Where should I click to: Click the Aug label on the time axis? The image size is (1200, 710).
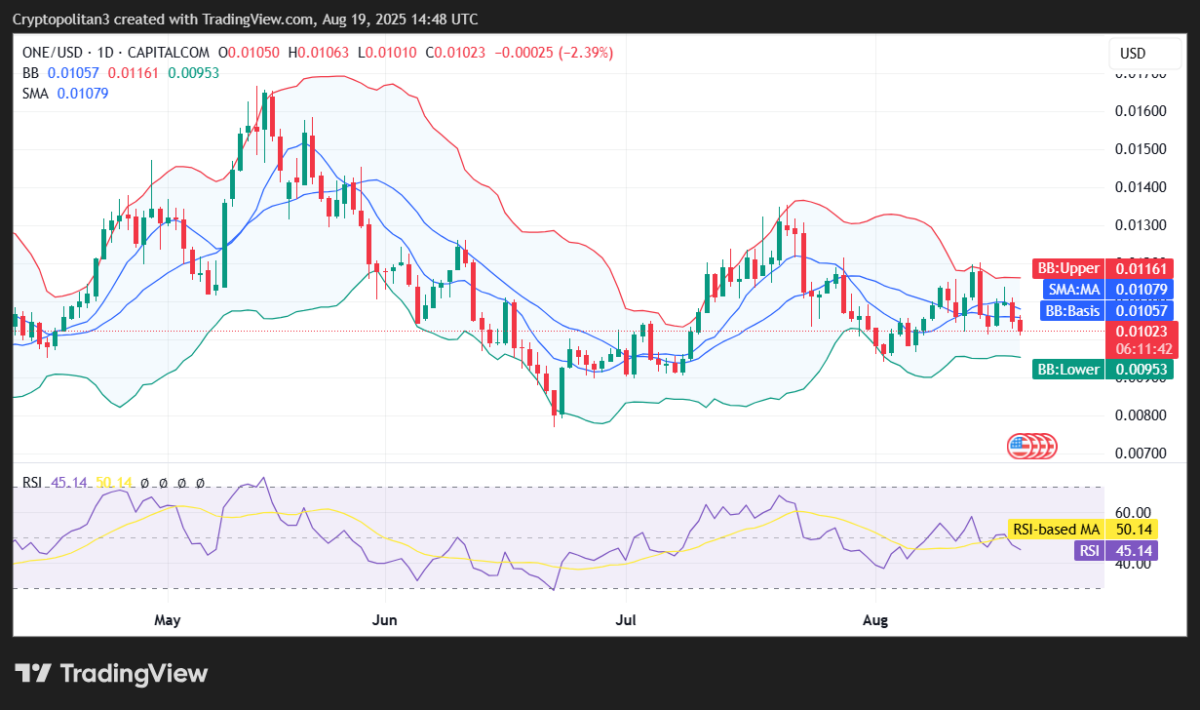pos(875,620)
